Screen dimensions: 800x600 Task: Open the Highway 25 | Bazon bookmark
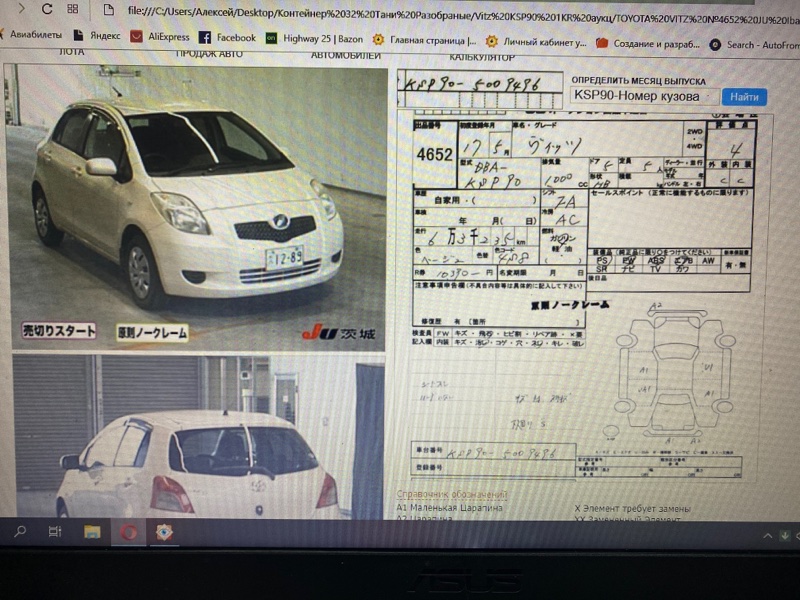[314, 39]
